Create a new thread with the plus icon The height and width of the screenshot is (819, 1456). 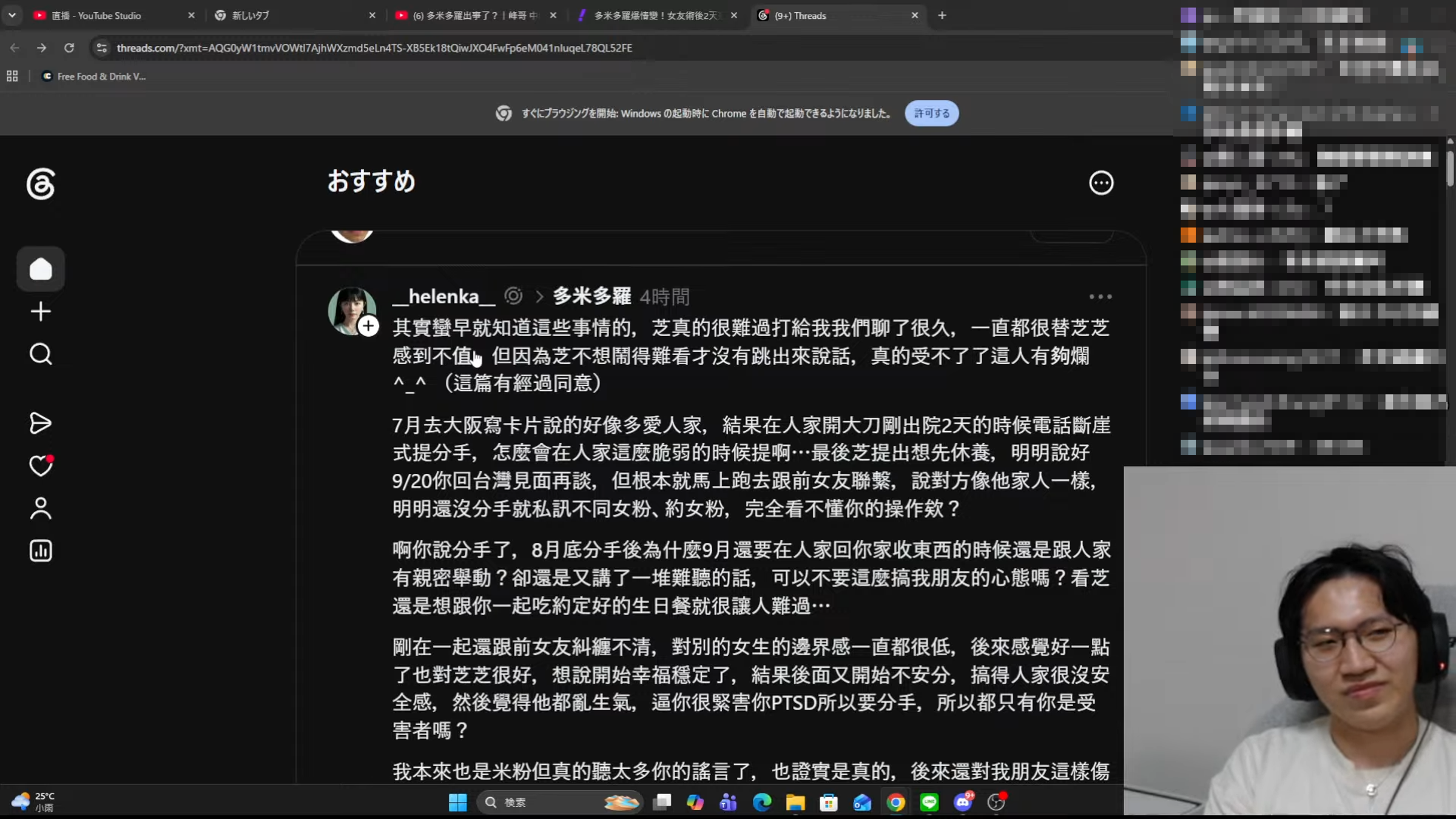coord(41,311)
